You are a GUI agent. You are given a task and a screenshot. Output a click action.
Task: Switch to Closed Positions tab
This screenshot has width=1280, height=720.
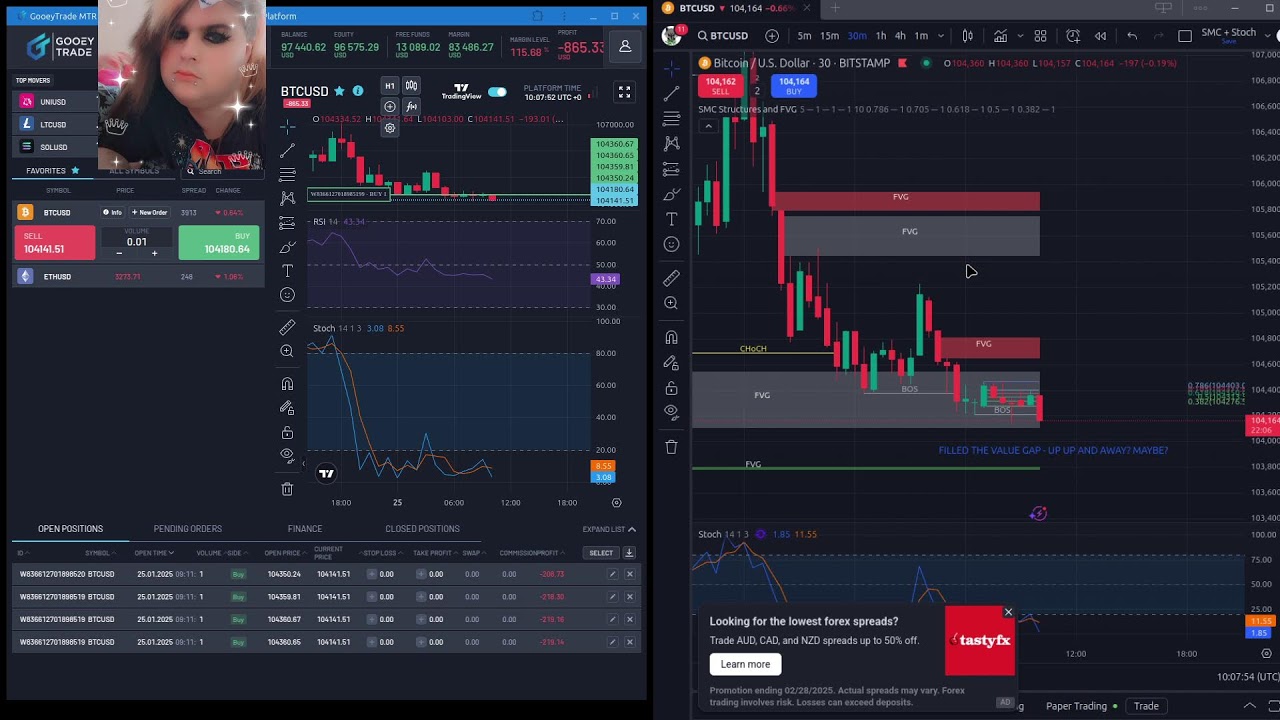[422, 529]
